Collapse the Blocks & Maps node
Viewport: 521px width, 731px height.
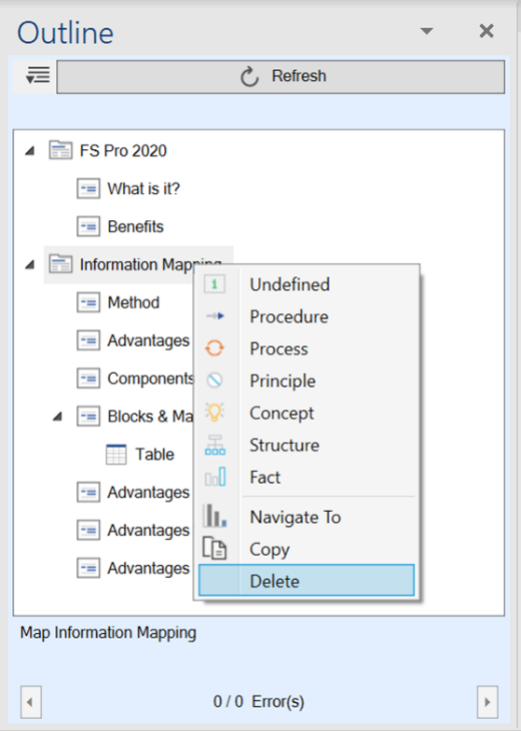click(57, 416)
